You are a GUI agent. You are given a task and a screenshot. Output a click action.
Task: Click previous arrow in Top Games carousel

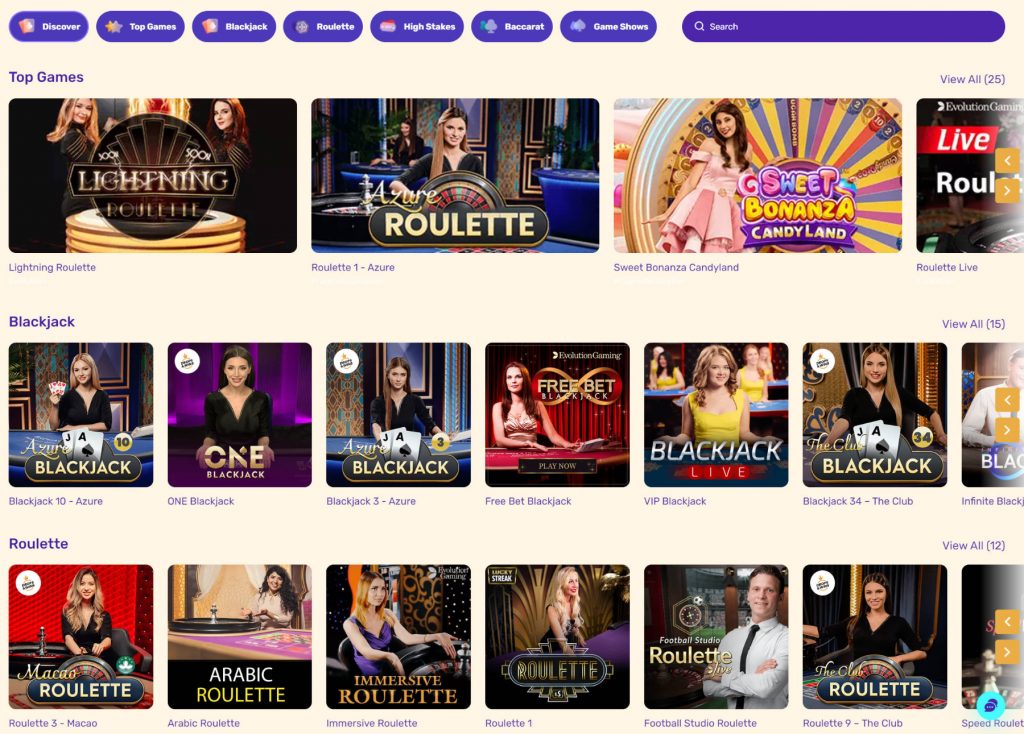coord(1007,161)
